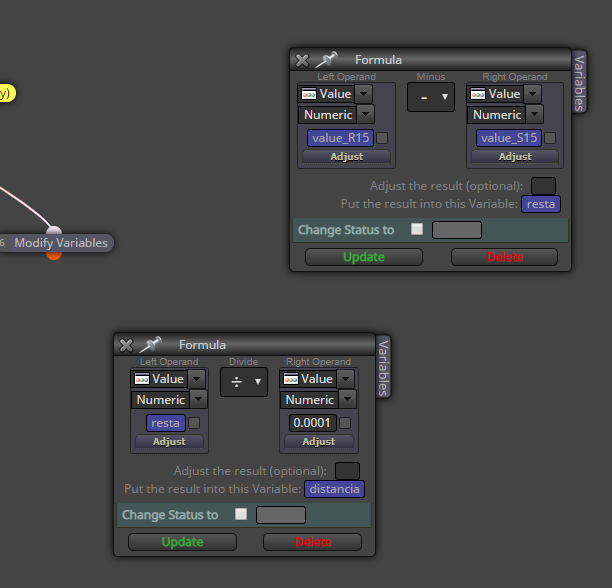
Task: Click the value_S15 variable field
Action: click(x=509, y=138)
